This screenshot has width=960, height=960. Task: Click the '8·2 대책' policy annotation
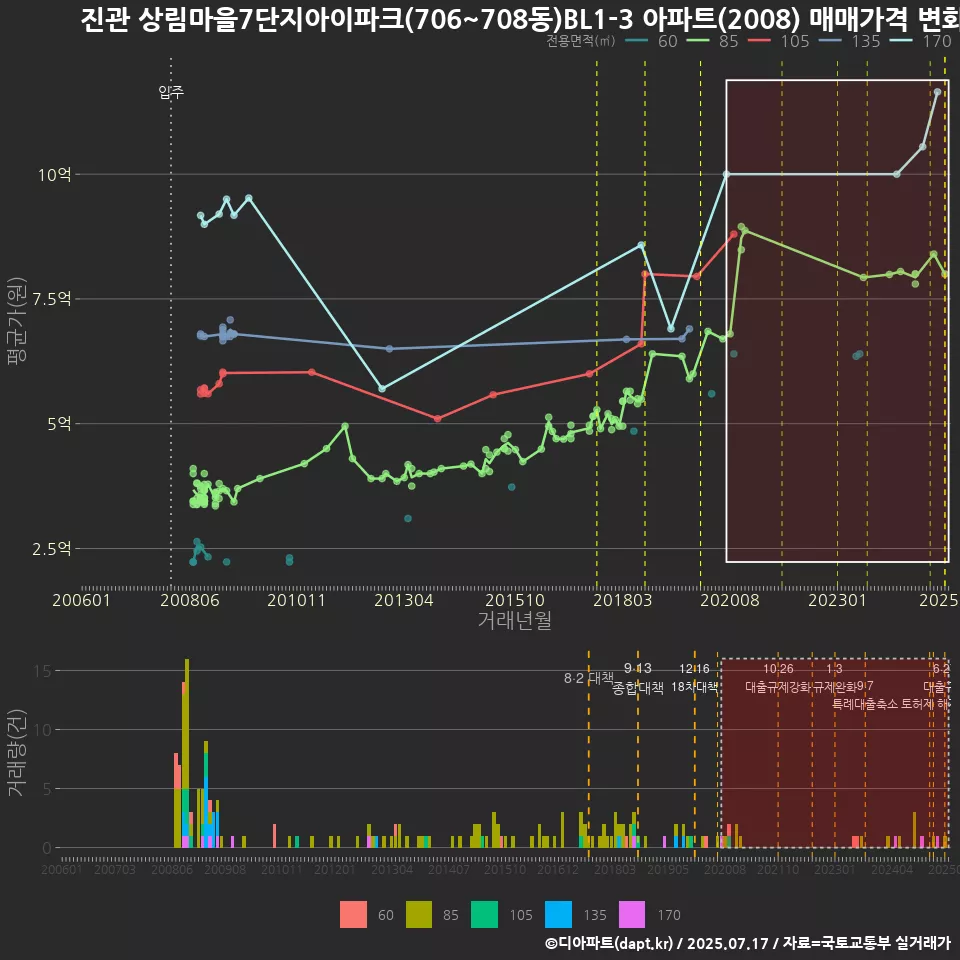click(x=588, y=678)
